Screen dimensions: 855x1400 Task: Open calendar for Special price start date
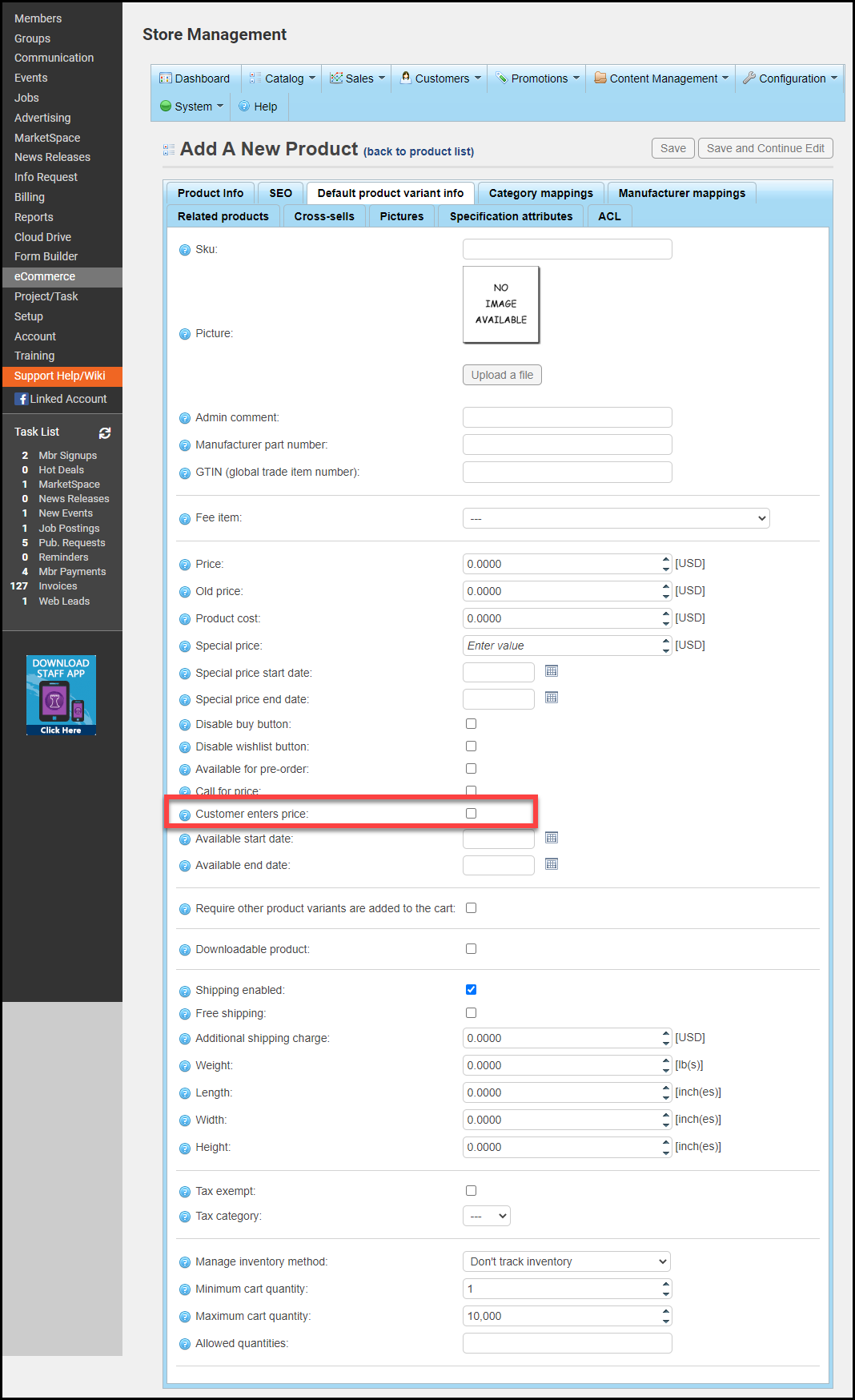tap(552, 671)
